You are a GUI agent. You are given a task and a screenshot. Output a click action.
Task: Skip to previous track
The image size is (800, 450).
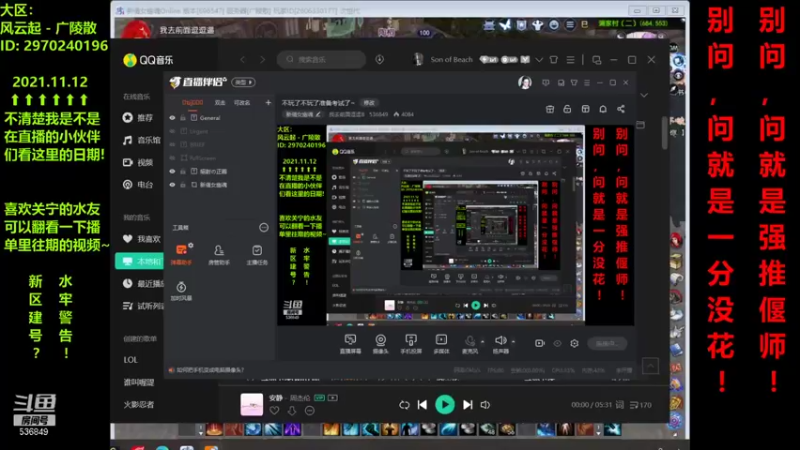pos(422,405)
